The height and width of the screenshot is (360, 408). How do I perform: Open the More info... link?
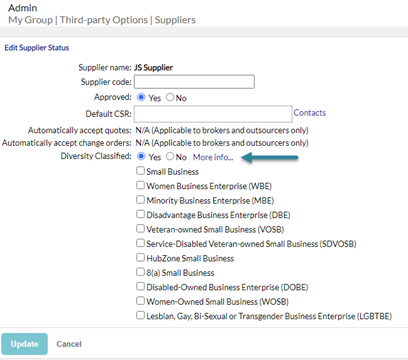point(213,157)
